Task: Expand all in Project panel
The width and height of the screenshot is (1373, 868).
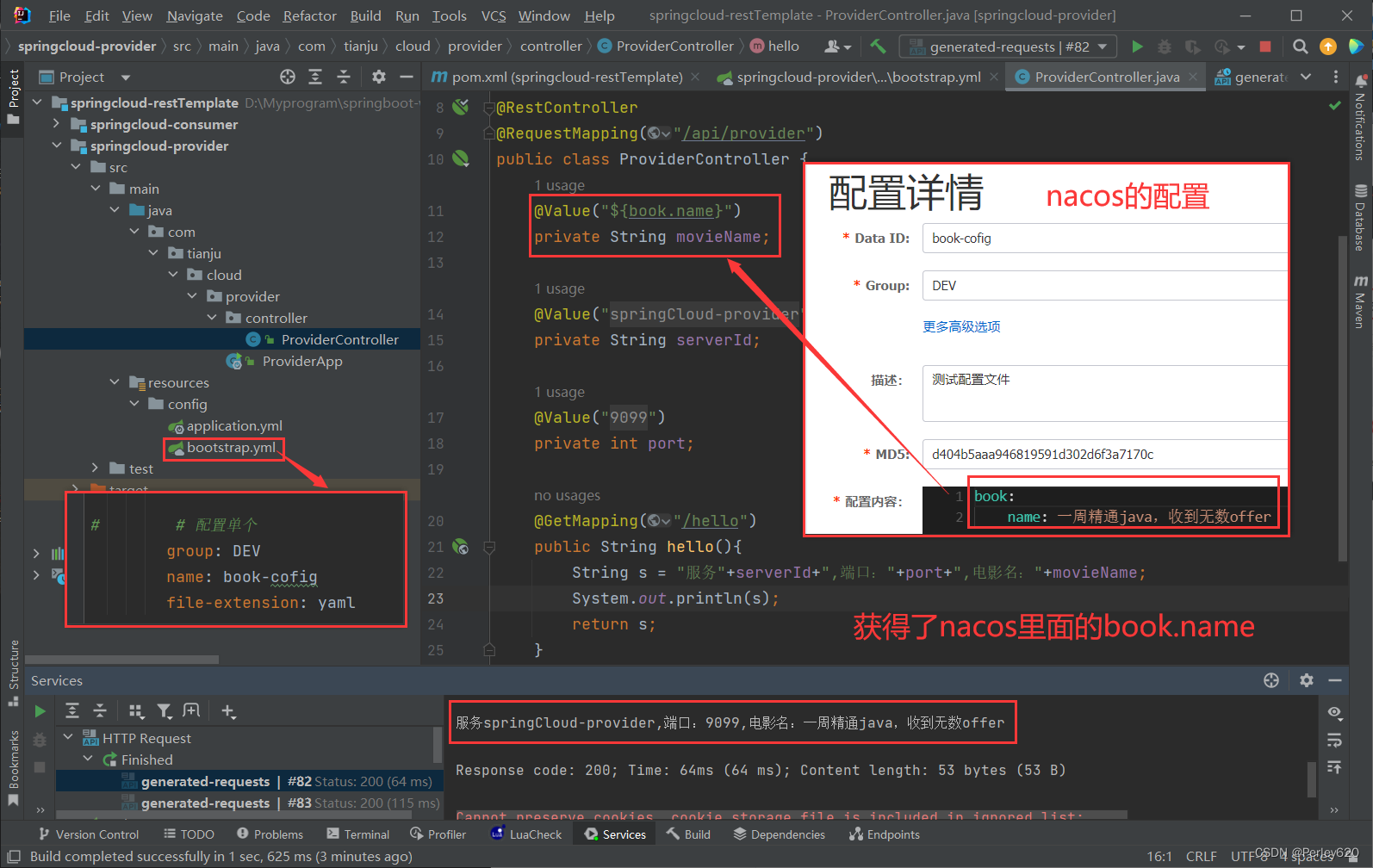Action: click(x=315, y=77)
